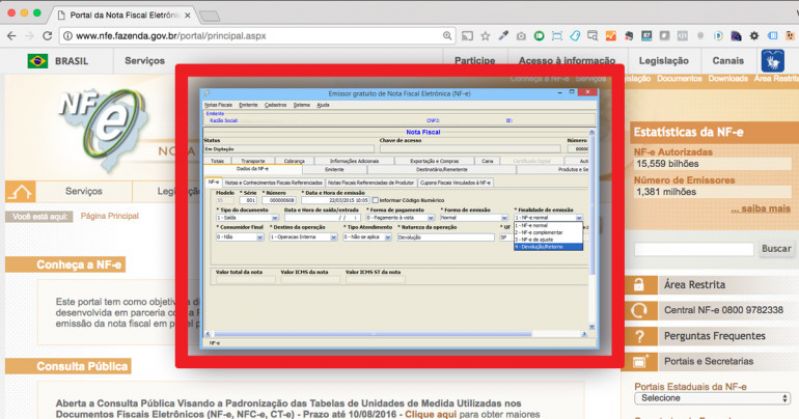Click the question mark icon for Perguntas Frequentes

tap(639, 336)
